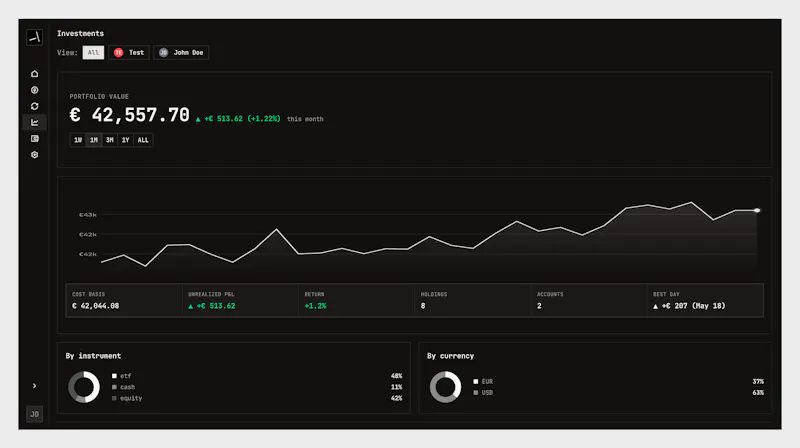Open the JD user avatar menu

(34, 414)
